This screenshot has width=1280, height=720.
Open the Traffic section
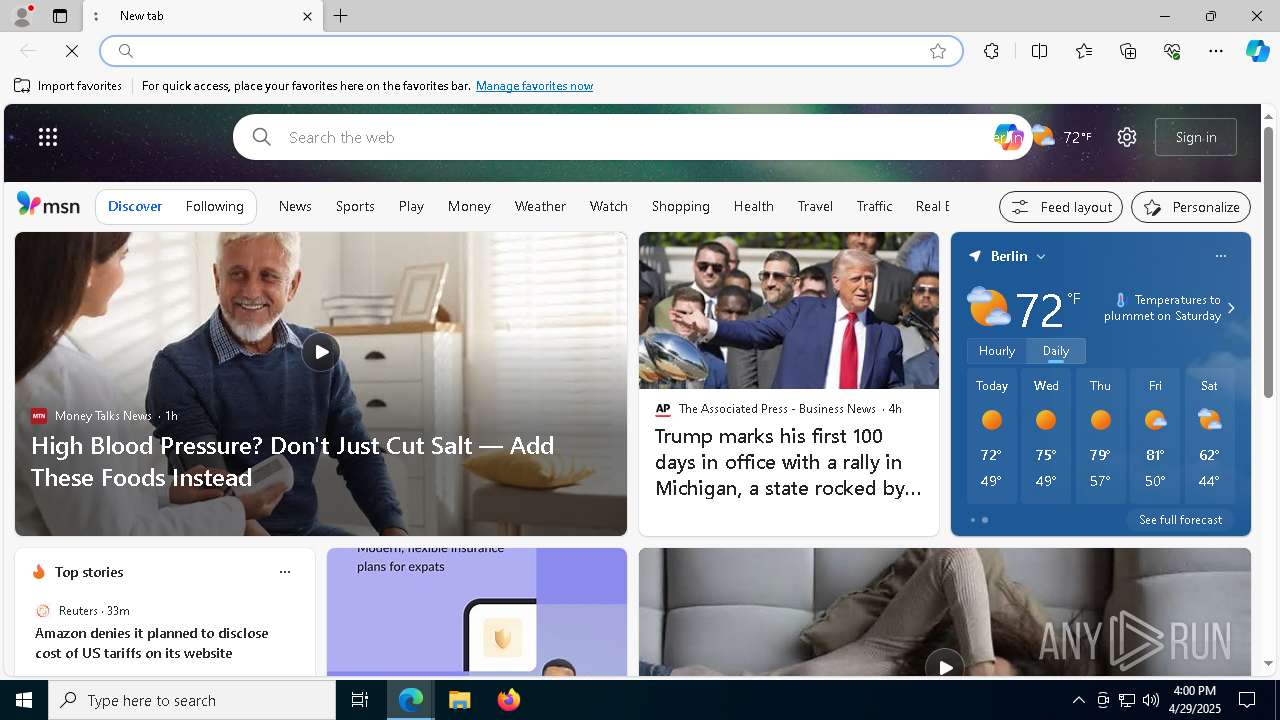[x=874, y=206]
